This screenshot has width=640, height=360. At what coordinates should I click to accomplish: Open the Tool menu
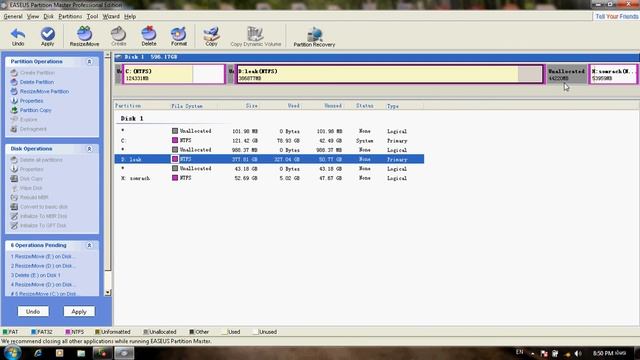coord(92,16)
